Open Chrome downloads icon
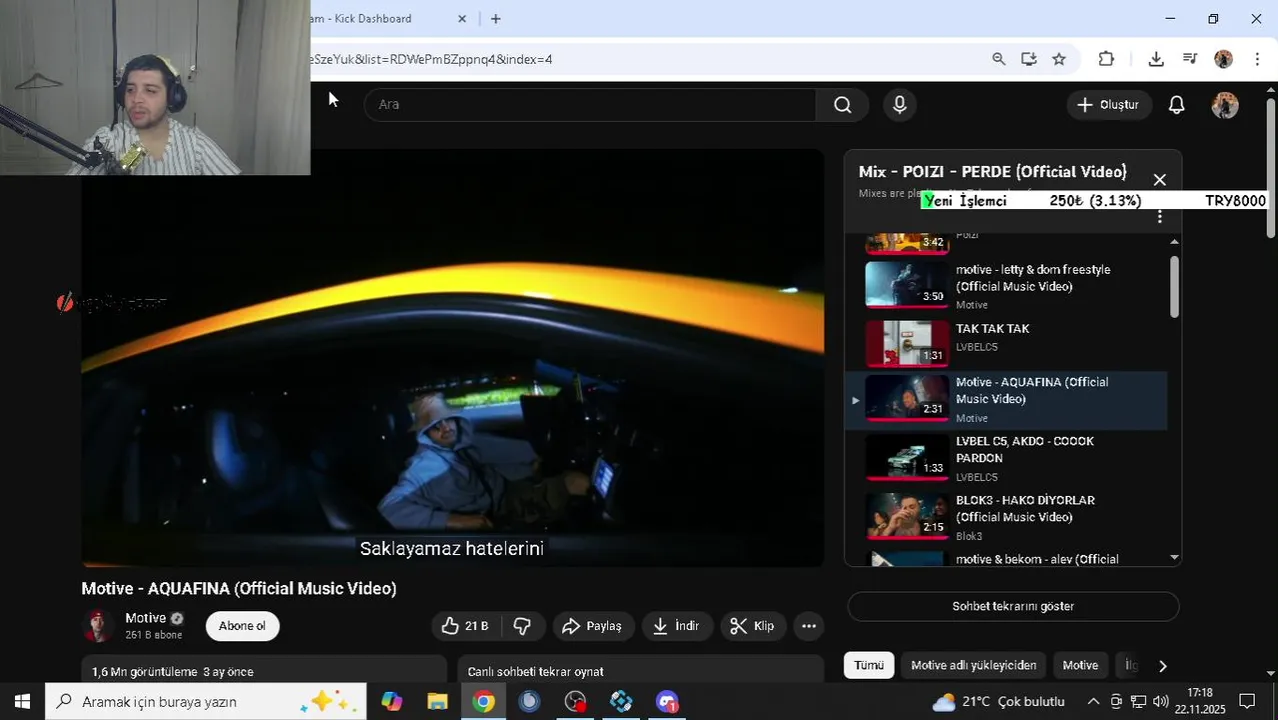The width and height of the screenshot is (1278, 720). click(1156, 59)
